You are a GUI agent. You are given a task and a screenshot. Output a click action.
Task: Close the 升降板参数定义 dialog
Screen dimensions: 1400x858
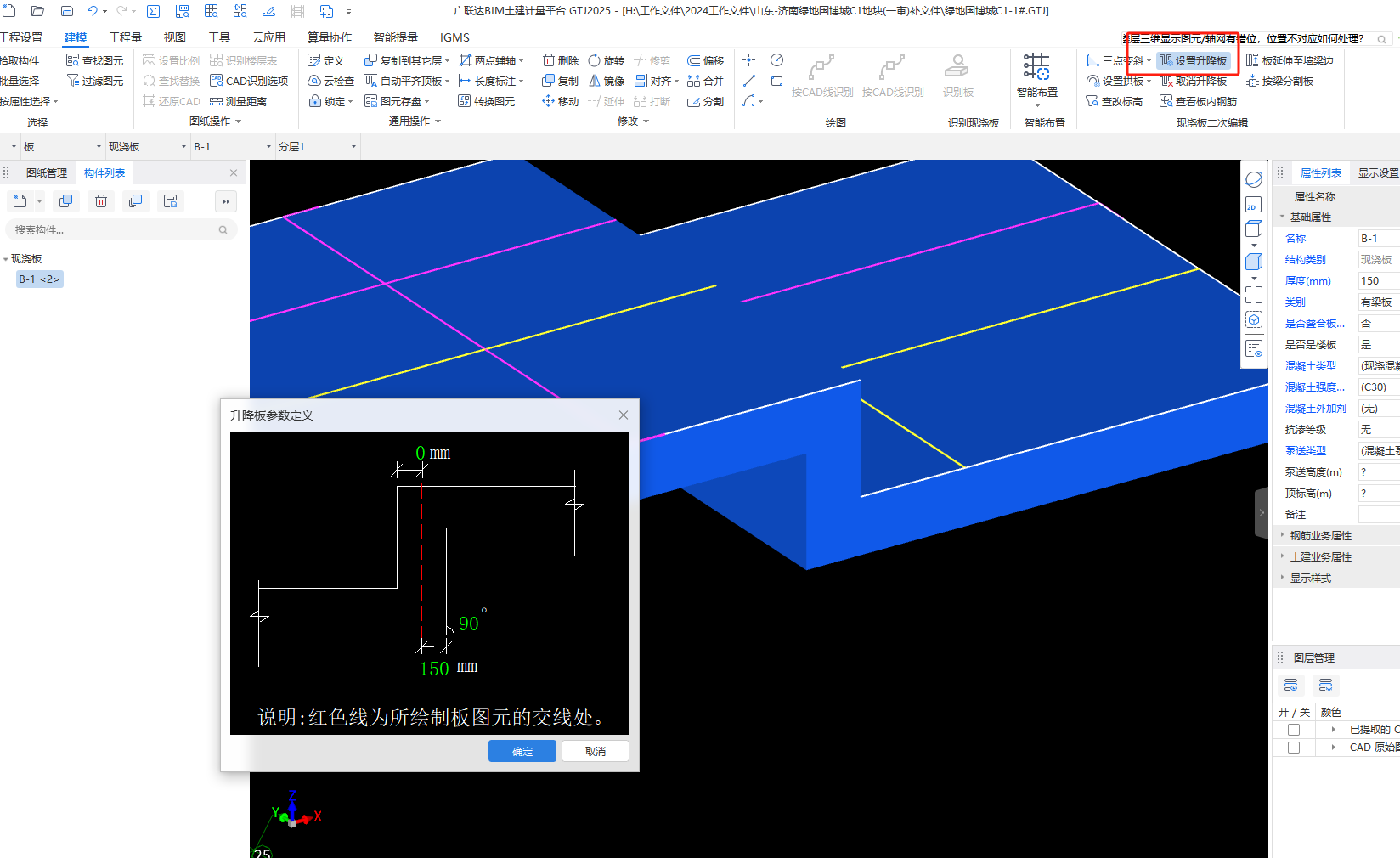(x=624, y=415)
